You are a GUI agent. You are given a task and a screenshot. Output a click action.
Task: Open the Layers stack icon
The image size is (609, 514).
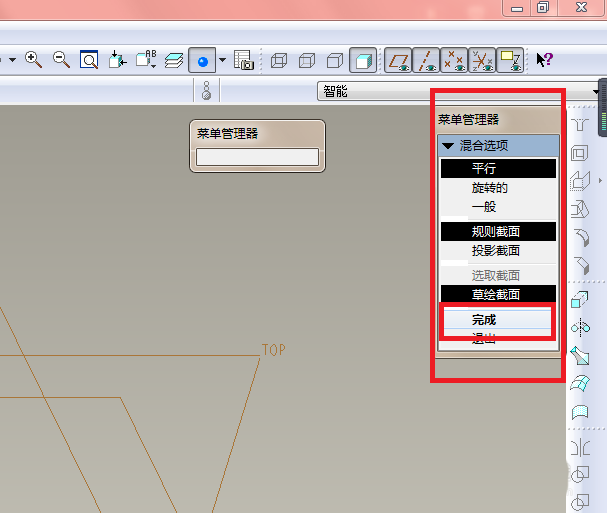tap(174, 61)
